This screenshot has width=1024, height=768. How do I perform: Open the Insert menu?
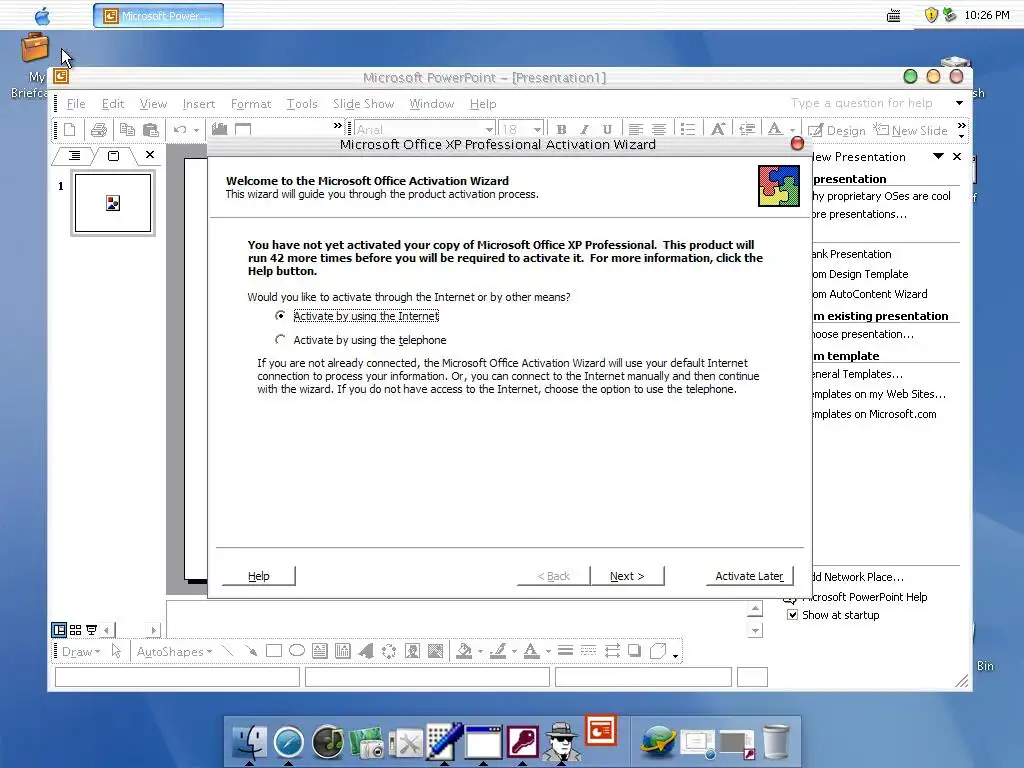coord(199,104)
